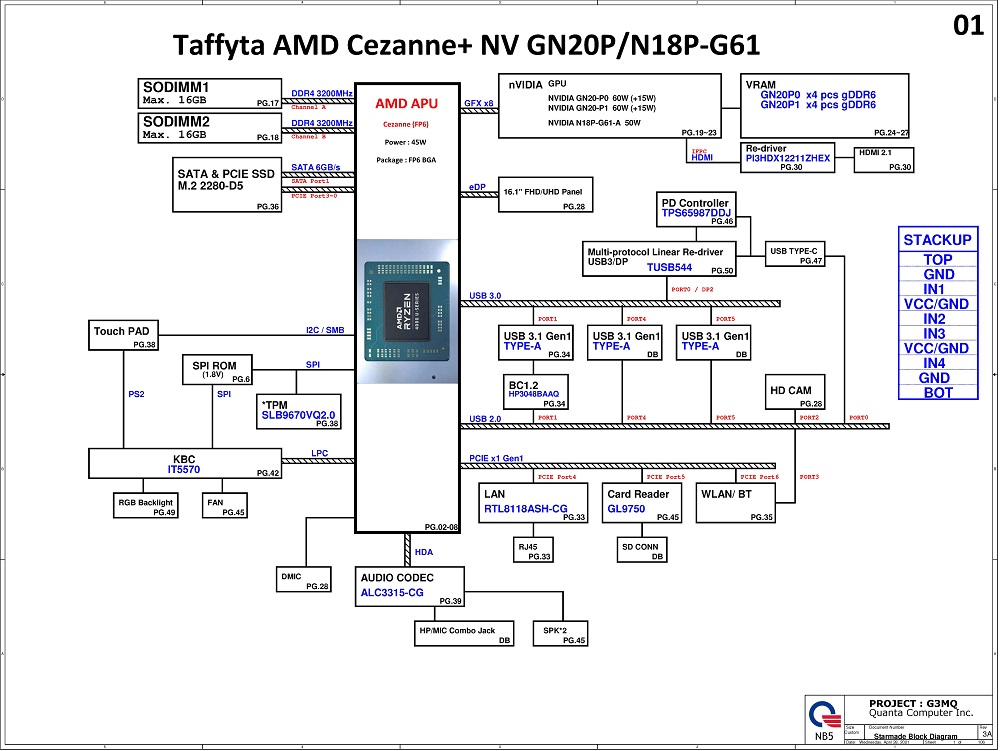This screenshot has height=751, width=1000.
Task: Select the TOP layer in stackup
Action: [938, 259]
